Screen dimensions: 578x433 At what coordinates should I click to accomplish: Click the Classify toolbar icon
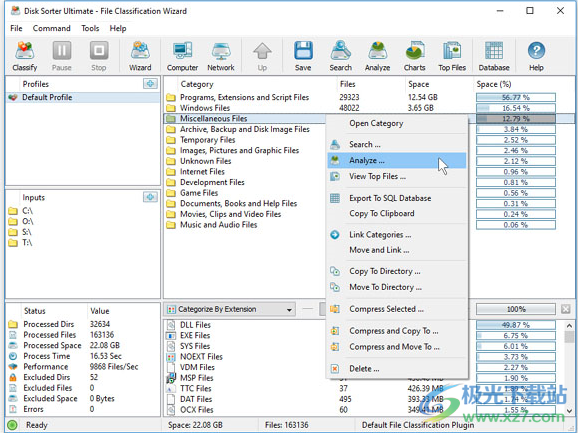tap(25, 56)
